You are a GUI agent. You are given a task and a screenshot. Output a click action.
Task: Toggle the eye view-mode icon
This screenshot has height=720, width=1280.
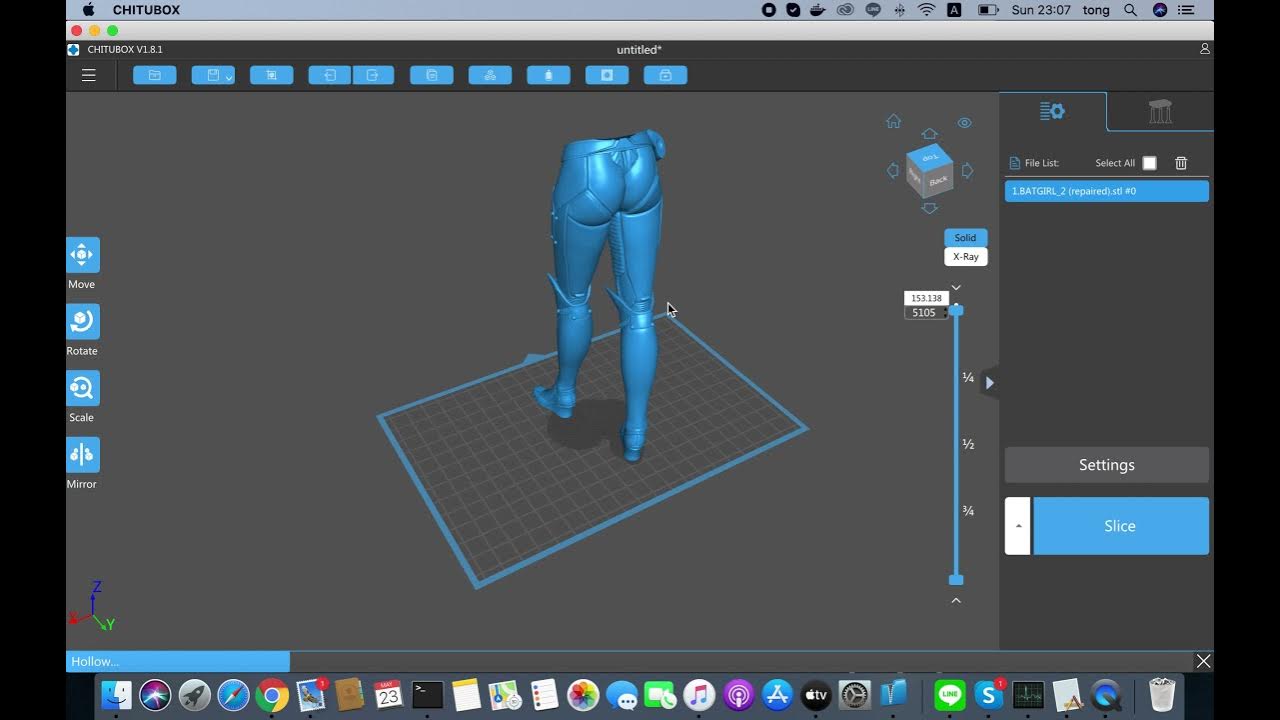tap(964, 123)
